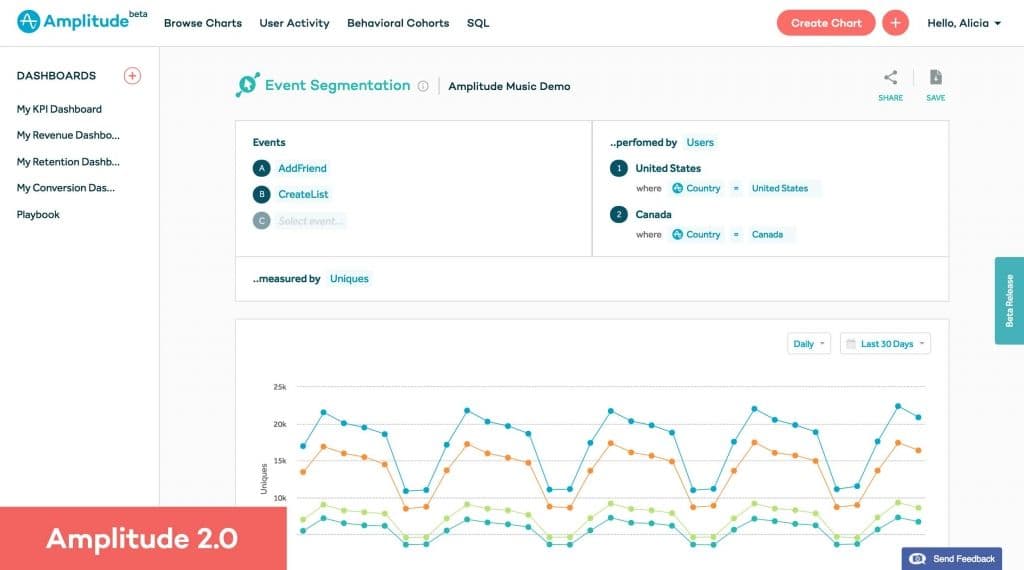
Task: Open My KPI Dashboard in sidebar
Action: (x=59, y=109)
